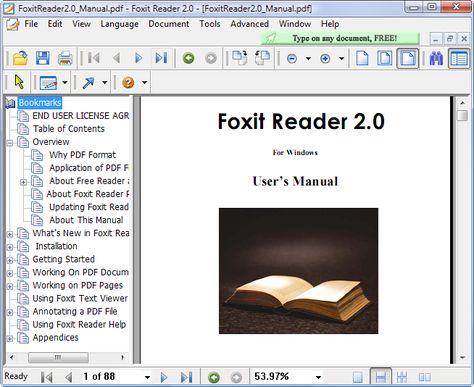
Task: Click the Open file folder icon
Action: (x=20, y=58)
